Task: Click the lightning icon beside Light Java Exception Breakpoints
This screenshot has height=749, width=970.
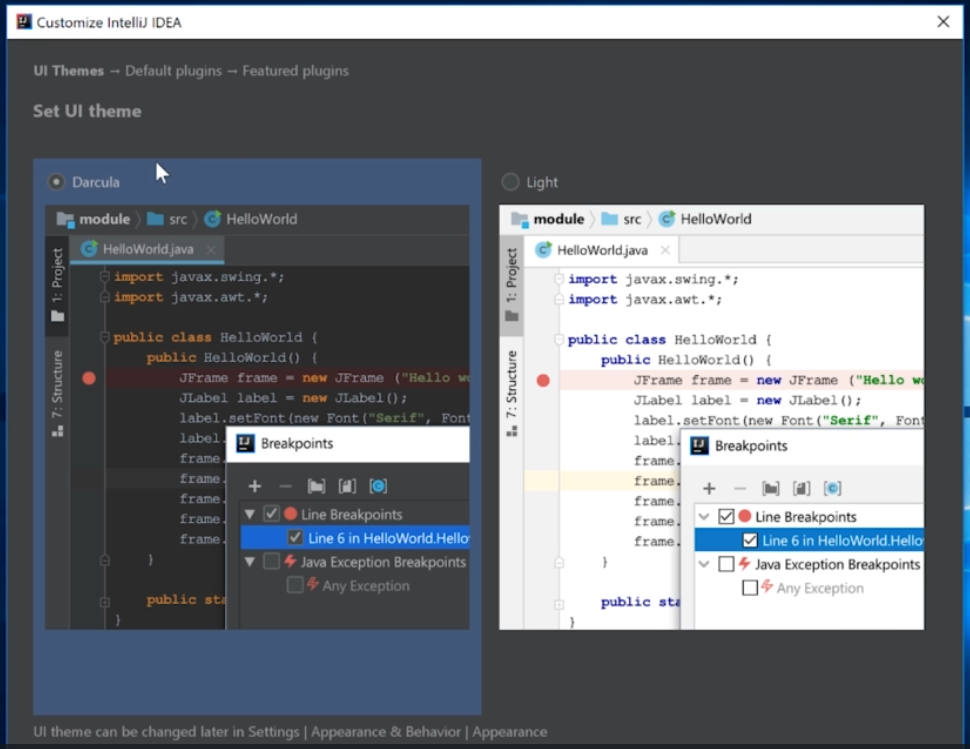Action: click(744, 563)
